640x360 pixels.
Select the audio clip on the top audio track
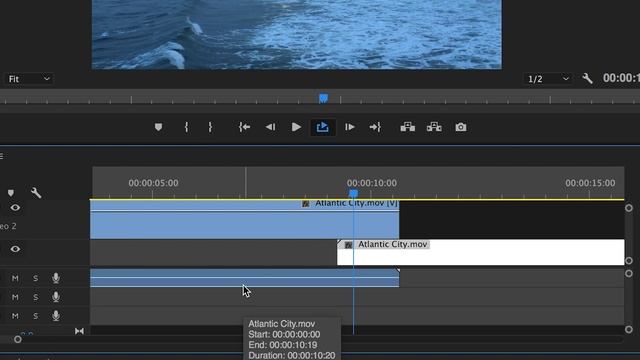(x=244, y=278)
